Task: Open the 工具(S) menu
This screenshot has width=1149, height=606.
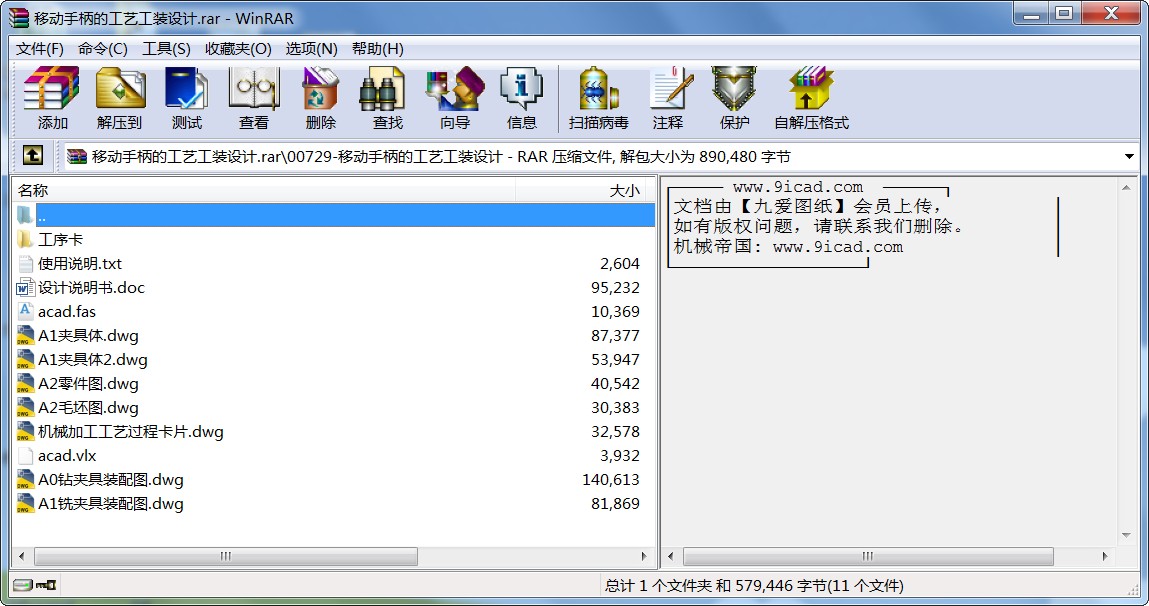Action: click(166, 48)
